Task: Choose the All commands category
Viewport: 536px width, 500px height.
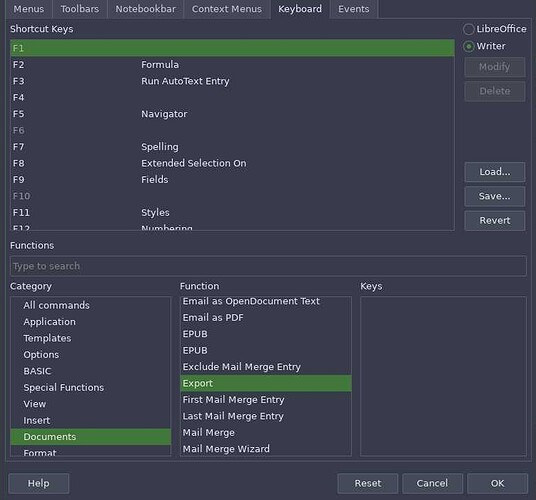Action: tap(91, 305)
